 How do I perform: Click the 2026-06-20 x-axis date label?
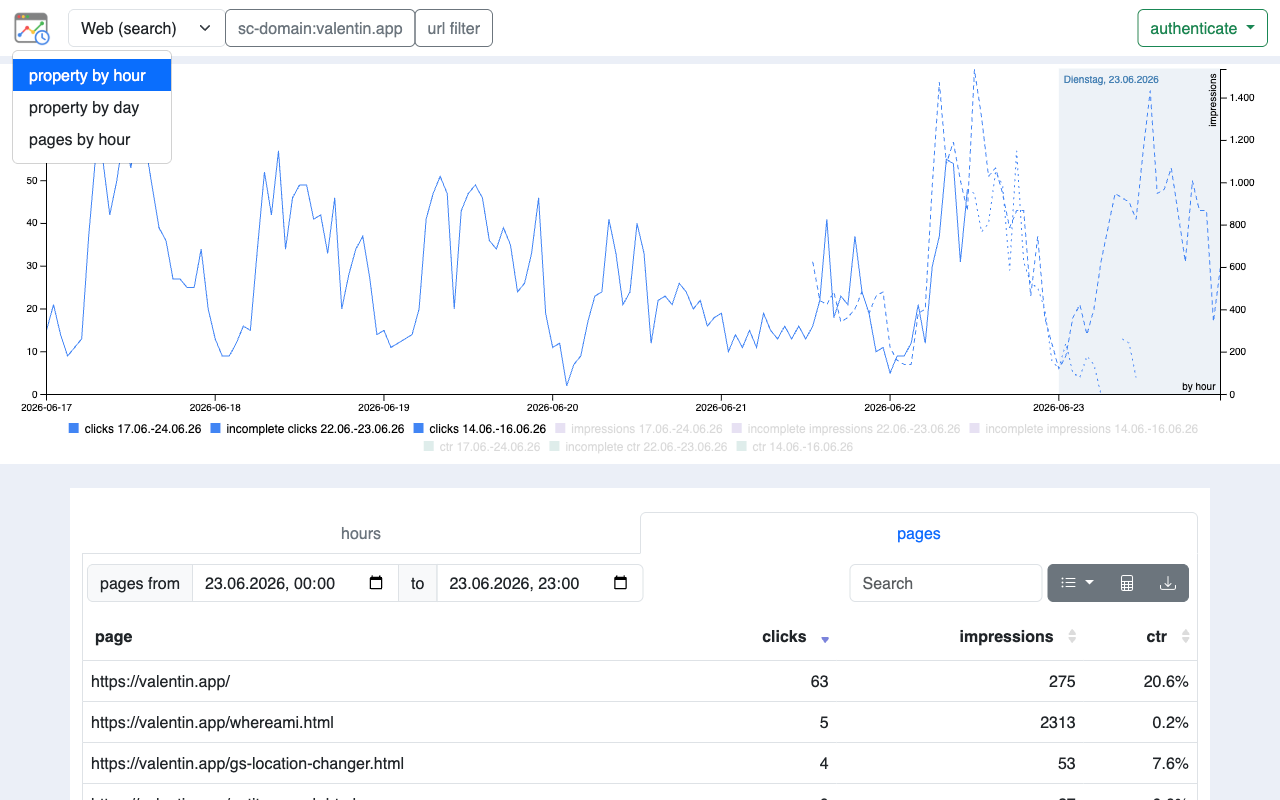552,407
